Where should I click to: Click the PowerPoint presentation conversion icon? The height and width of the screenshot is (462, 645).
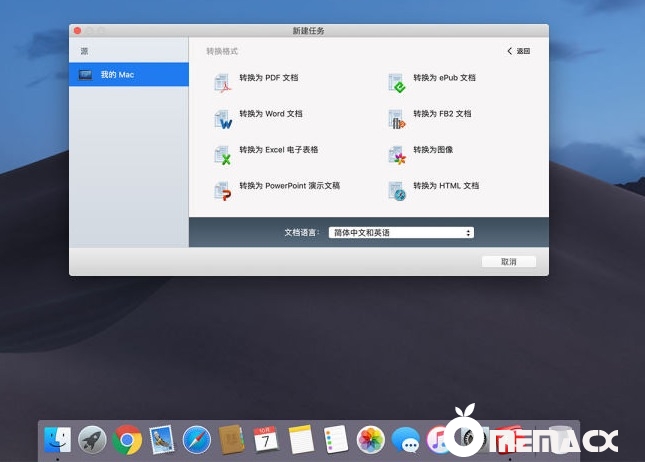tap(223, 191)
